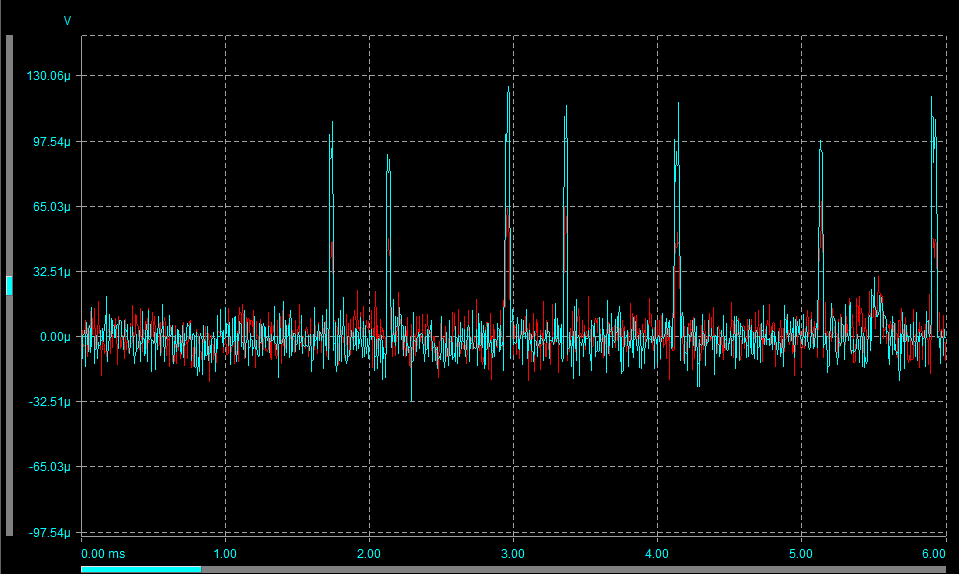The image size is (959, 574).
Task: Click the 4.00 time axis label
Action: (x=657, y=554)
